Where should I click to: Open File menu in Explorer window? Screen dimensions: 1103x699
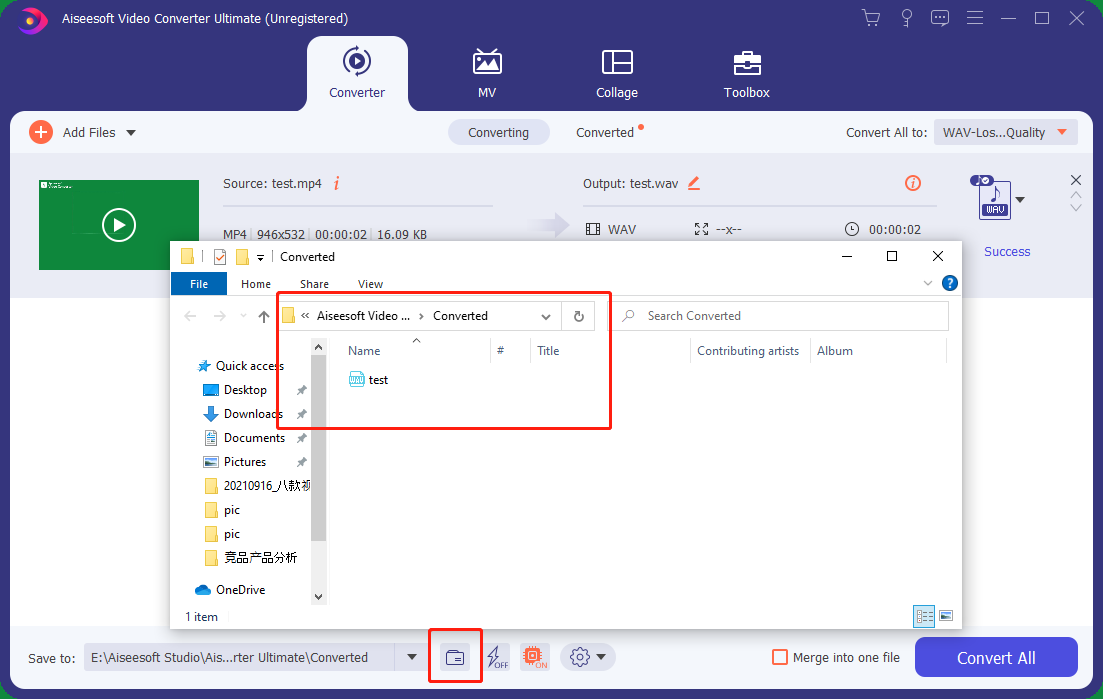pos(199,284)
